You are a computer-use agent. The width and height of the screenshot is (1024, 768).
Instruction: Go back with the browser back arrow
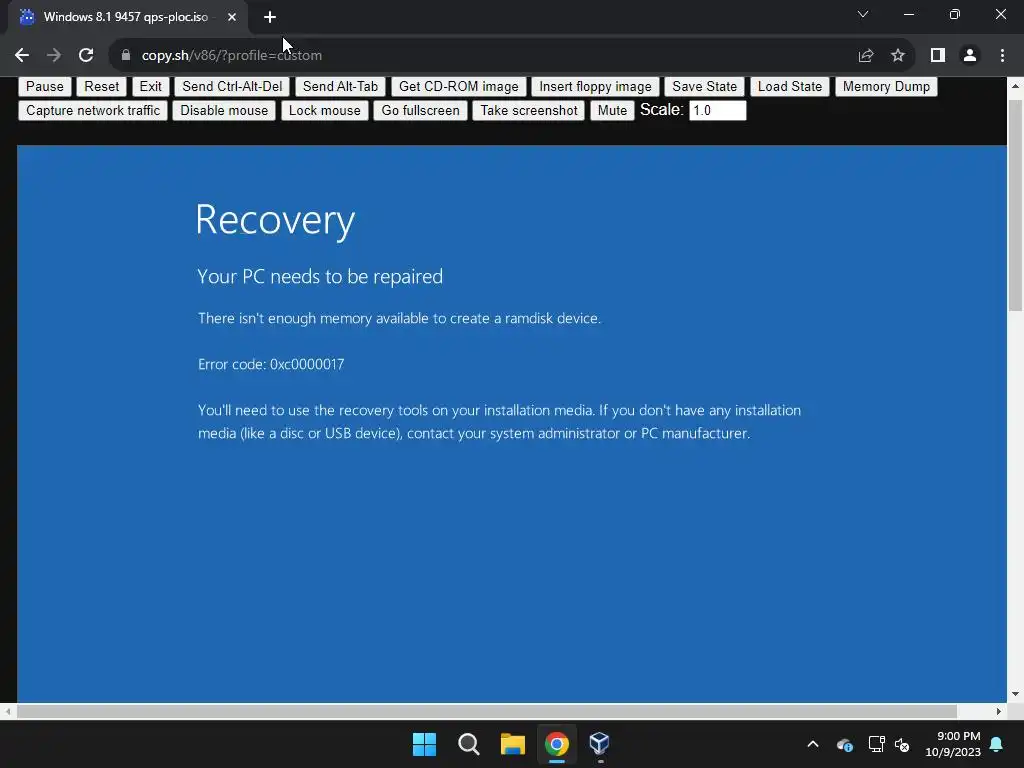tap(22, 56)
